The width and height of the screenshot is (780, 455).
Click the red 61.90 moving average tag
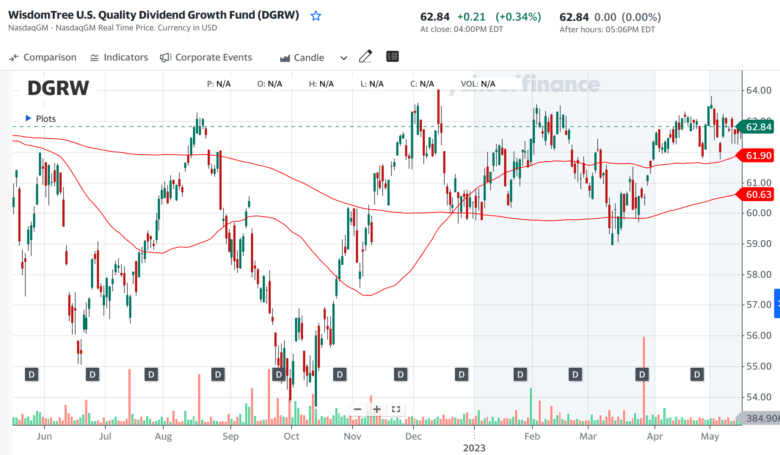click(x=756, y=156)
